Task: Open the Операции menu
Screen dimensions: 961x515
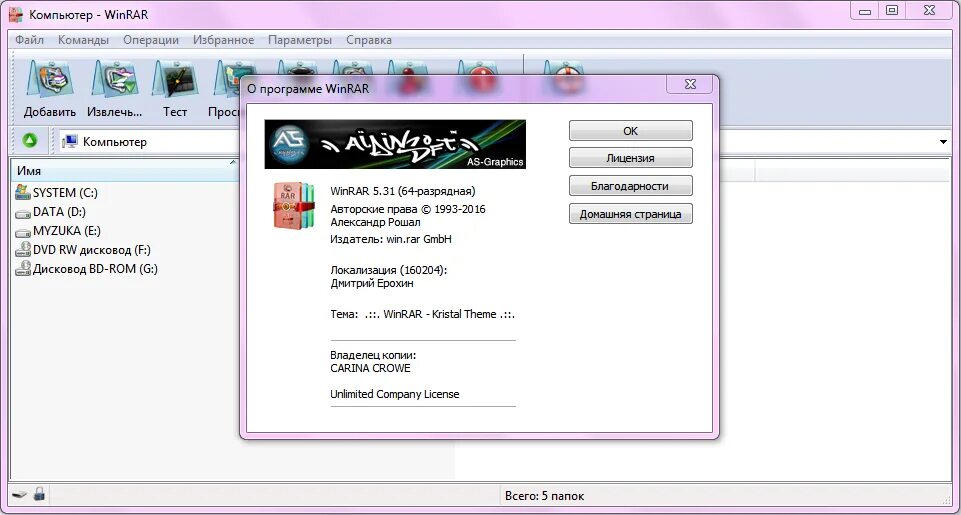Action: [151, 40]
